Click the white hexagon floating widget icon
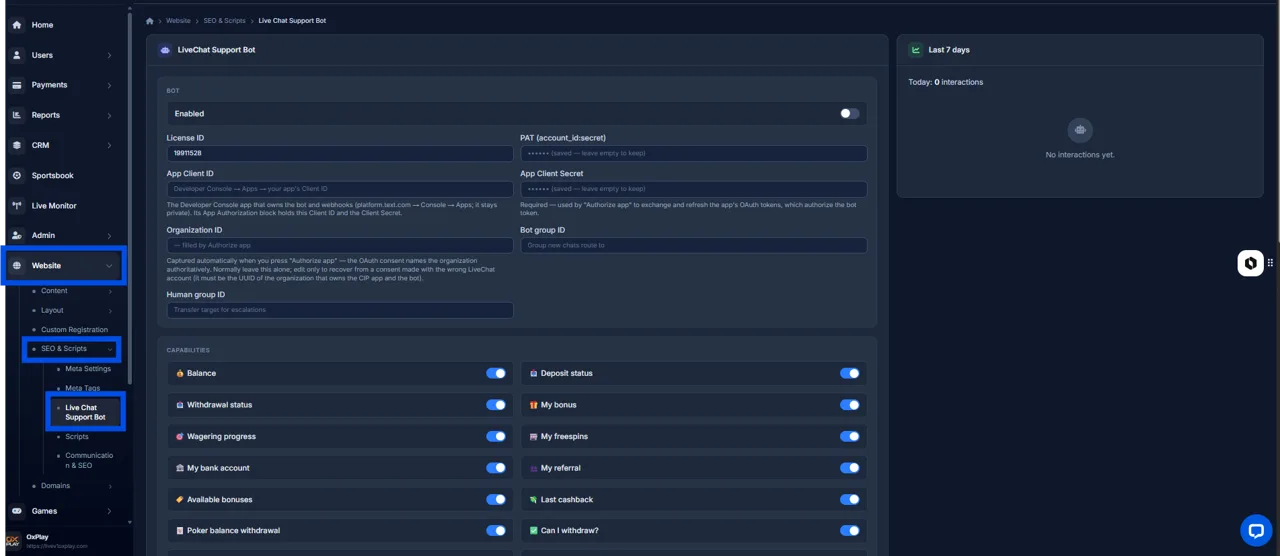1280x556 pixels. pyautogui.click(x=1250, y=263)
